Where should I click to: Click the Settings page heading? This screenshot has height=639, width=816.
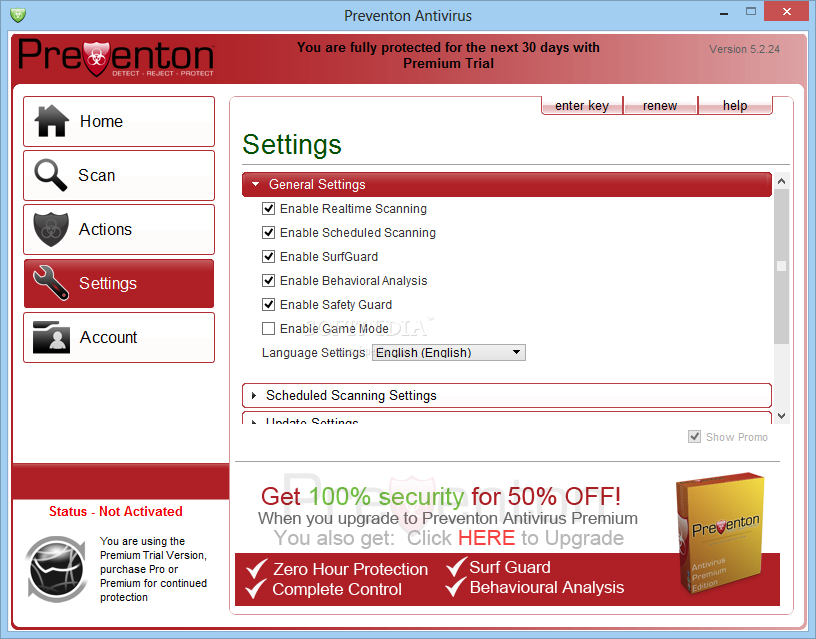(292, 144)
